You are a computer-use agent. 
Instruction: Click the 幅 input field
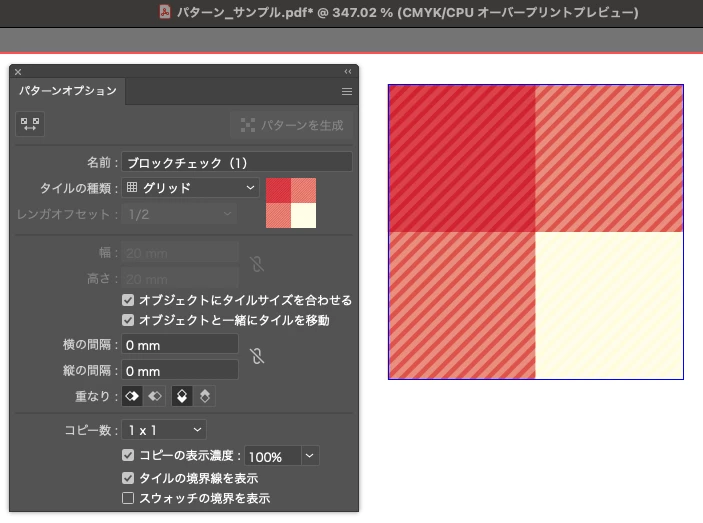180,253
